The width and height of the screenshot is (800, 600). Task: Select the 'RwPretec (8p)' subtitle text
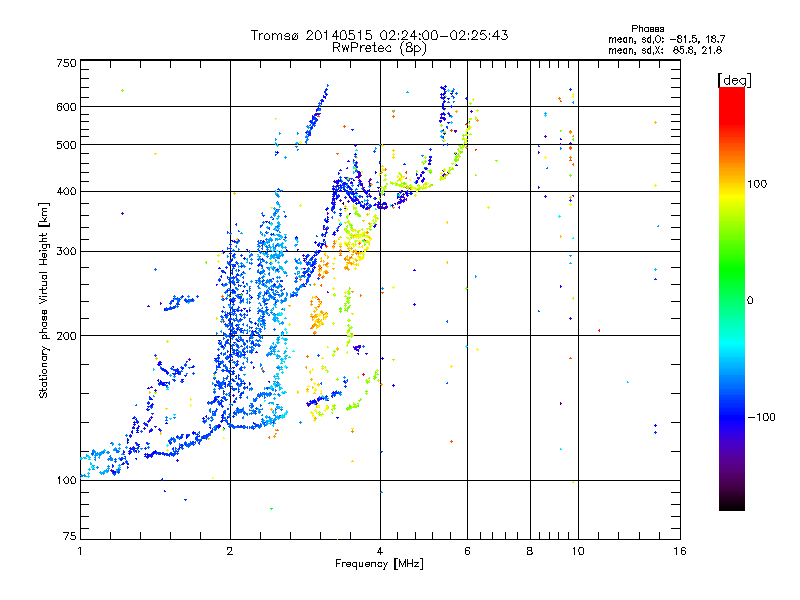[x=379, y=48]
